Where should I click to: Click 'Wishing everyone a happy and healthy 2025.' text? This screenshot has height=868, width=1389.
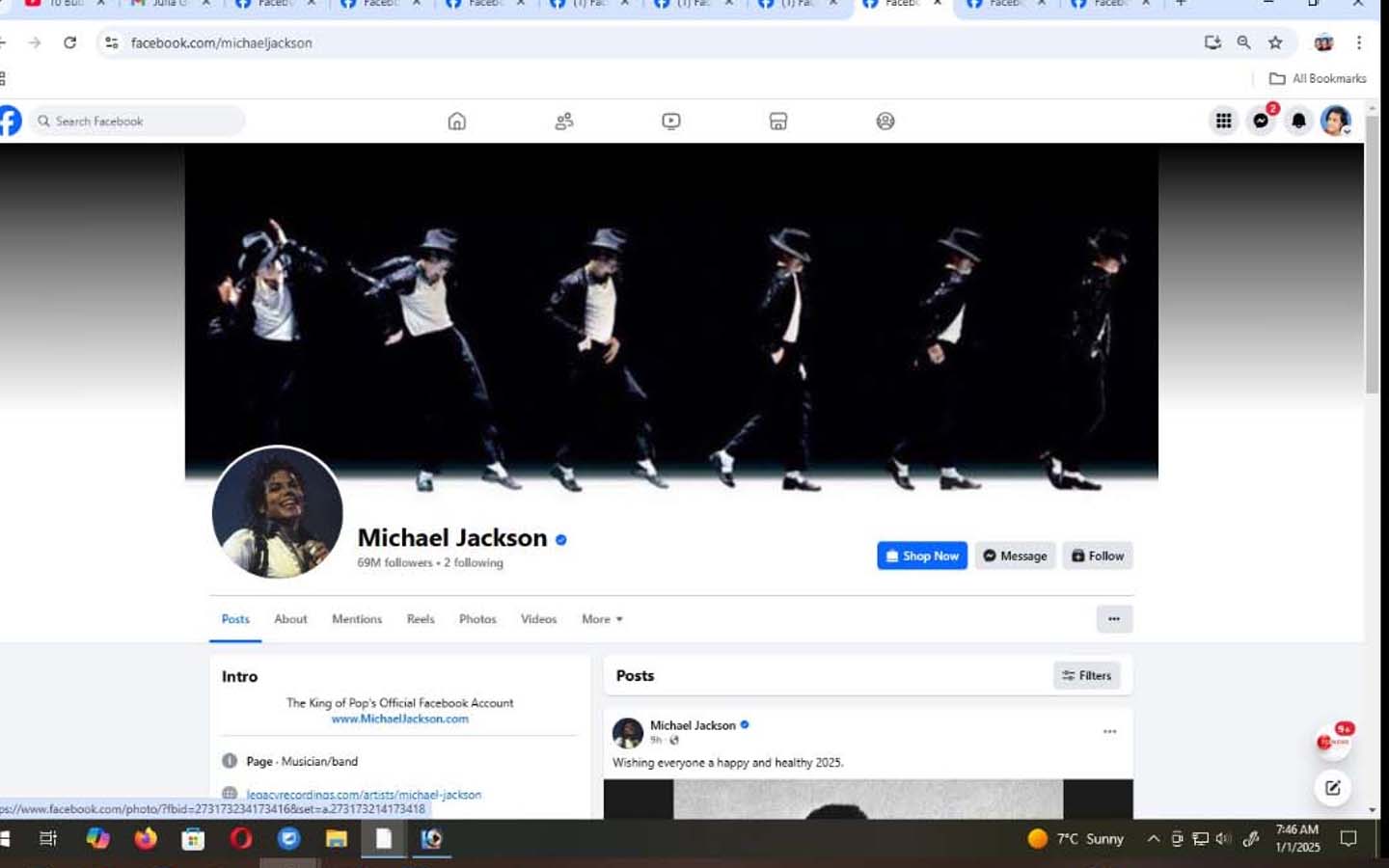tap(728, 762)
